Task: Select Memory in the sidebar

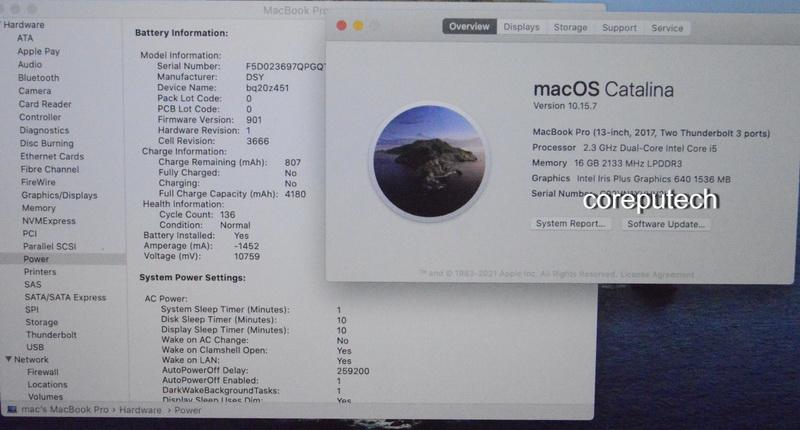Action: point(38,208)
